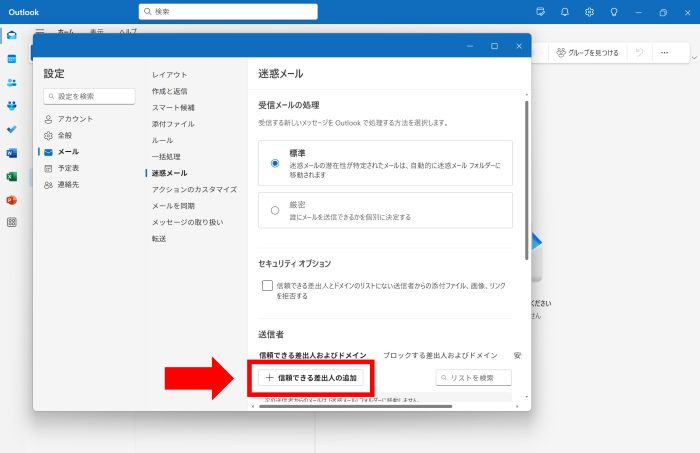Click the settings gear in the title bar
This screenshot has height=453, width=700.
pyautogui.click(x=589, y=12)
